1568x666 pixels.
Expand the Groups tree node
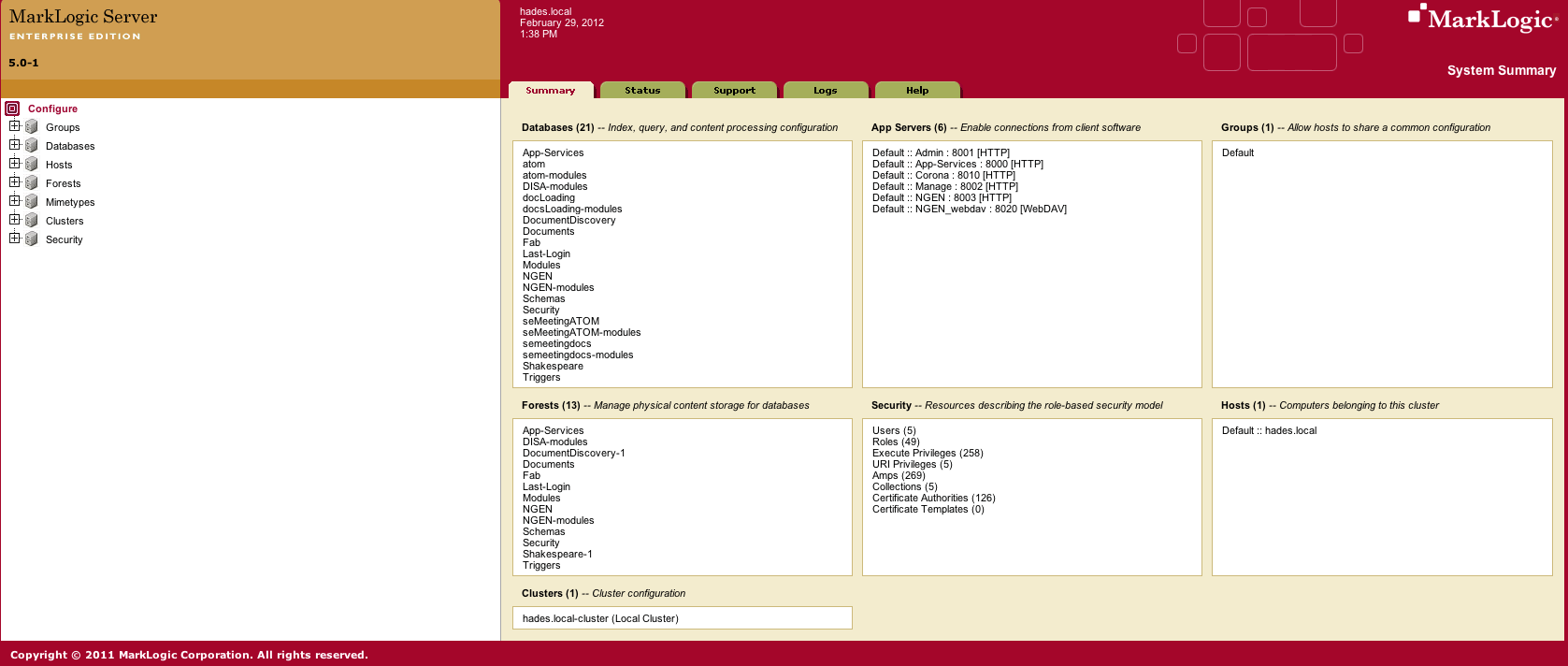tap(14, 125)
